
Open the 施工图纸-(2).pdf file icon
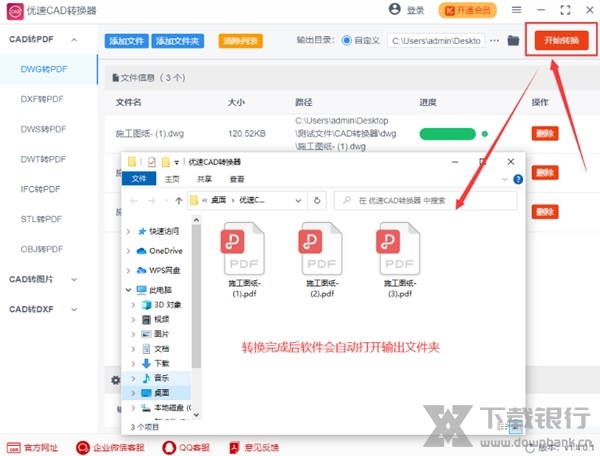[x=321, y=248]
